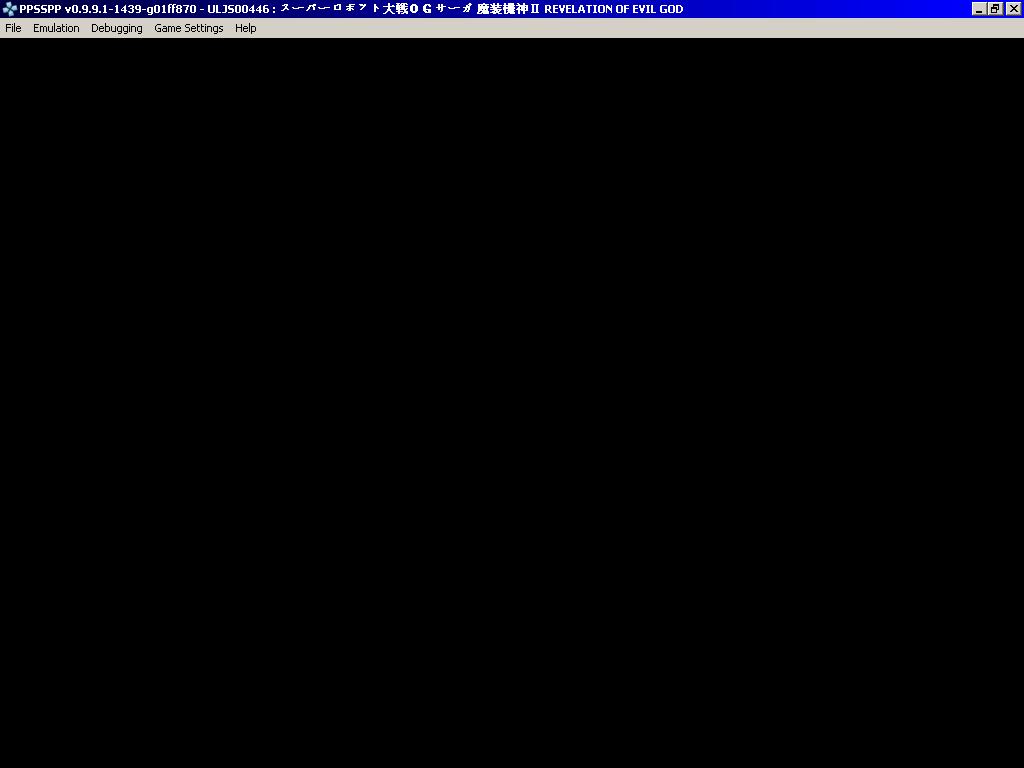Open the Emulation menu
This screenshot has width=1024, height=768.
pos(56,28)
